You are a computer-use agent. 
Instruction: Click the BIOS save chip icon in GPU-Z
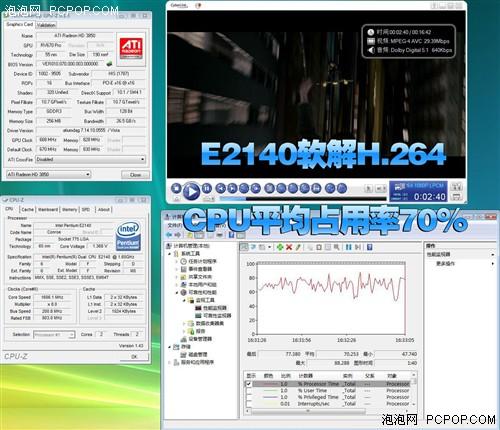click(x=109, y=63)
